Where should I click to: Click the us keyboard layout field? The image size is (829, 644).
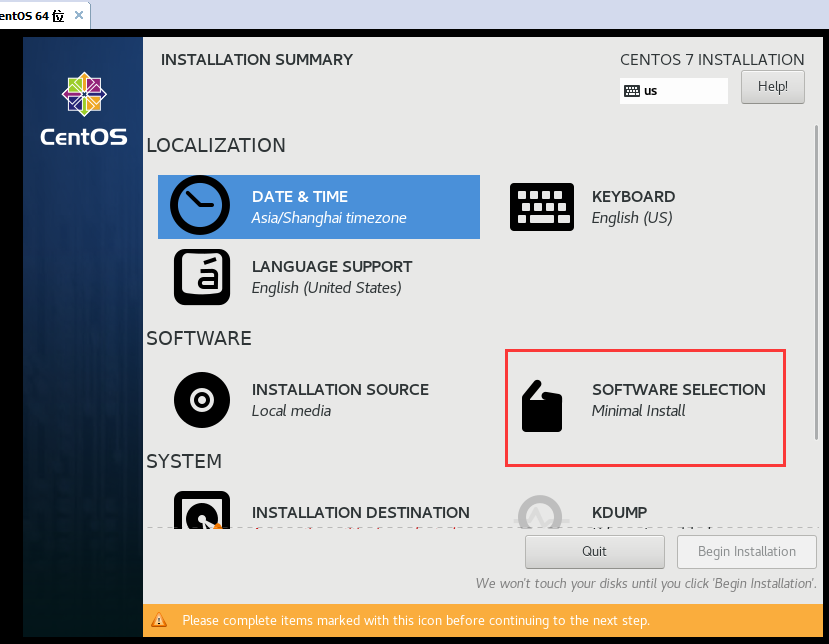pyautogui.click(x=674, y=91)
